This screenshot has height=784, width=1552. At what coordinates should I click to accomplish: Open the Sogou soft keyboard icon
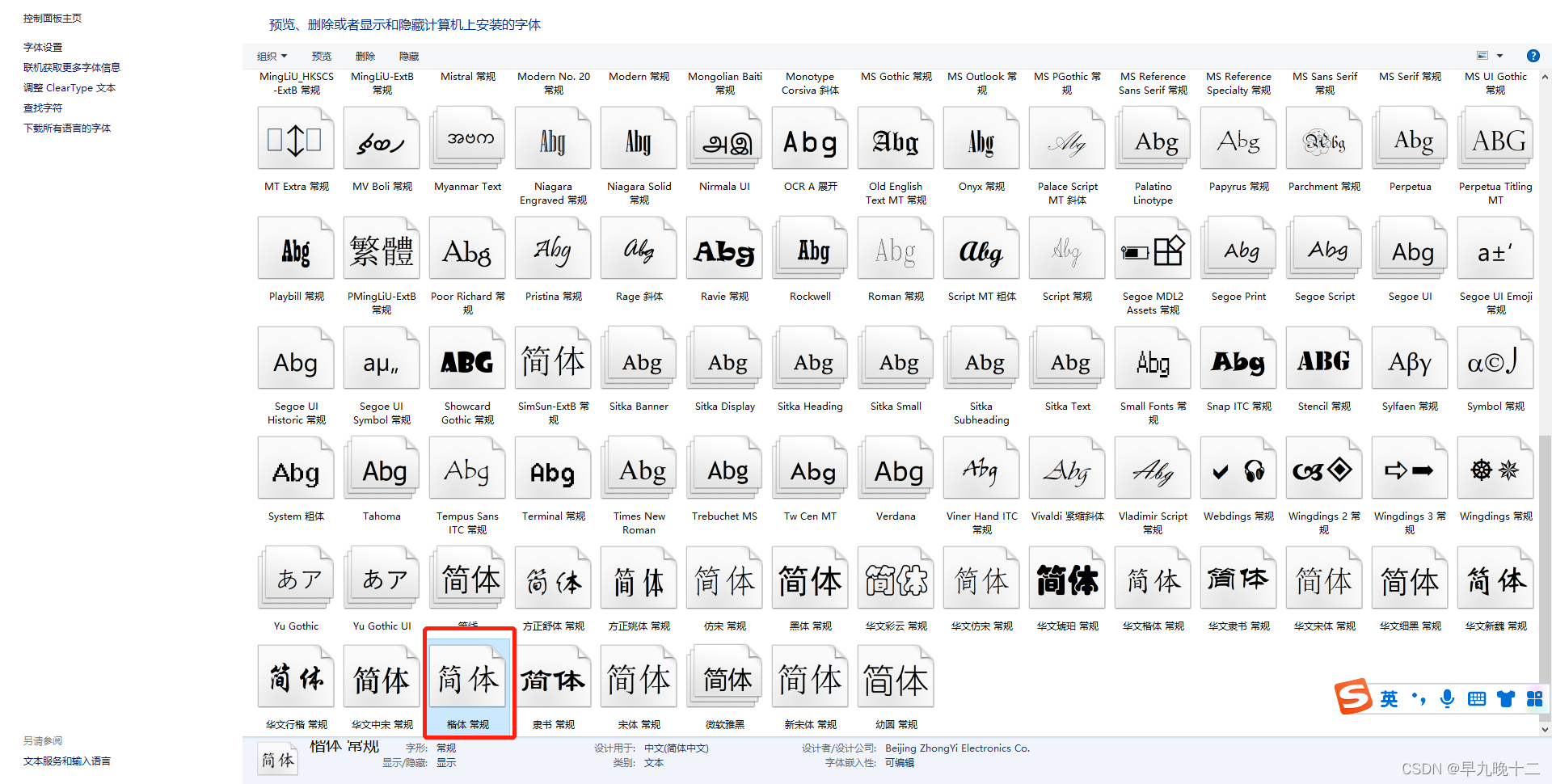pyautogui.click(x=1477, y=698)
